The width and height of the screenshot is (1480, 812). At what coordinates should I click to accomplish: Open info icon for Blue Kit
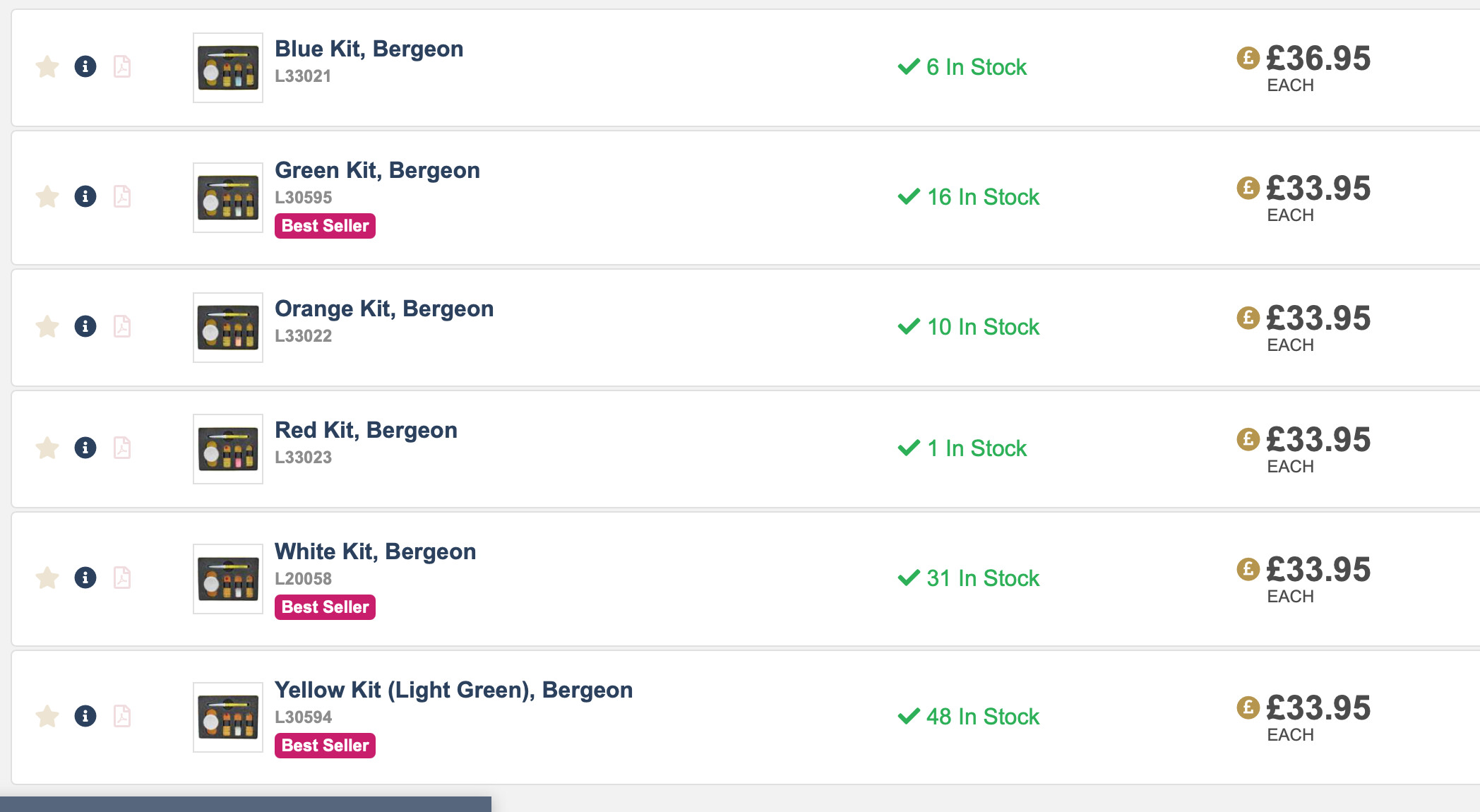pyautogui.click(x=85, y=66)
